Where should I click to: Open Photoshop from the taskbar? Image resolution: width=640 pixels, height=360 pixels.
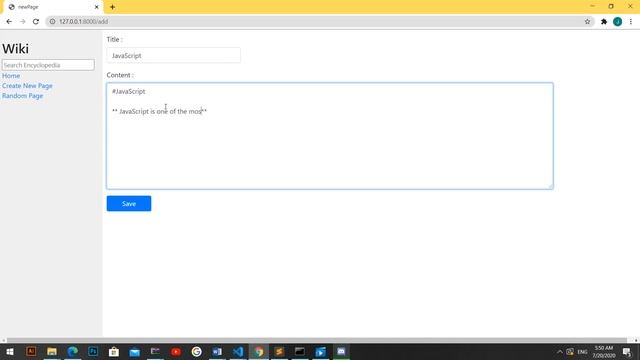93,351
